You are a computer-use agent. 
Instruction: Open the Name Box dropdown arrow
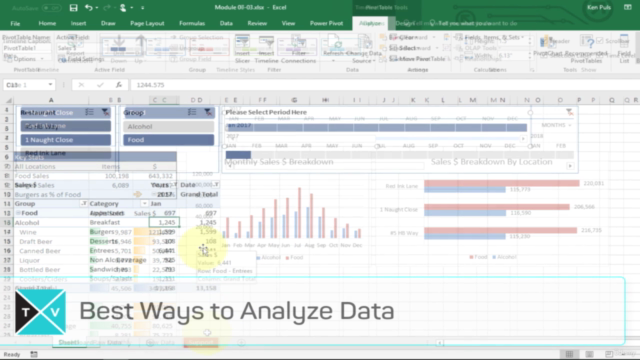(50, 84)
